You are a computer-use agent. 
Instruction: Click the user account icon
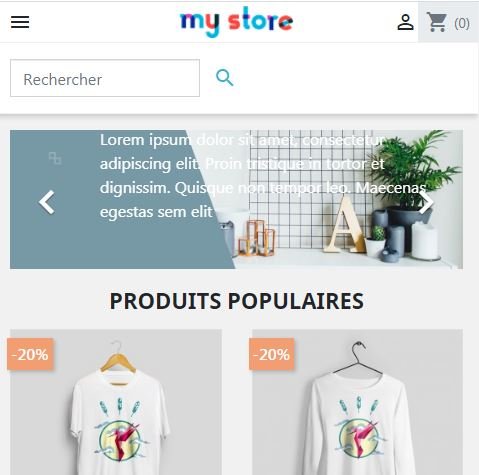(405, 22)
